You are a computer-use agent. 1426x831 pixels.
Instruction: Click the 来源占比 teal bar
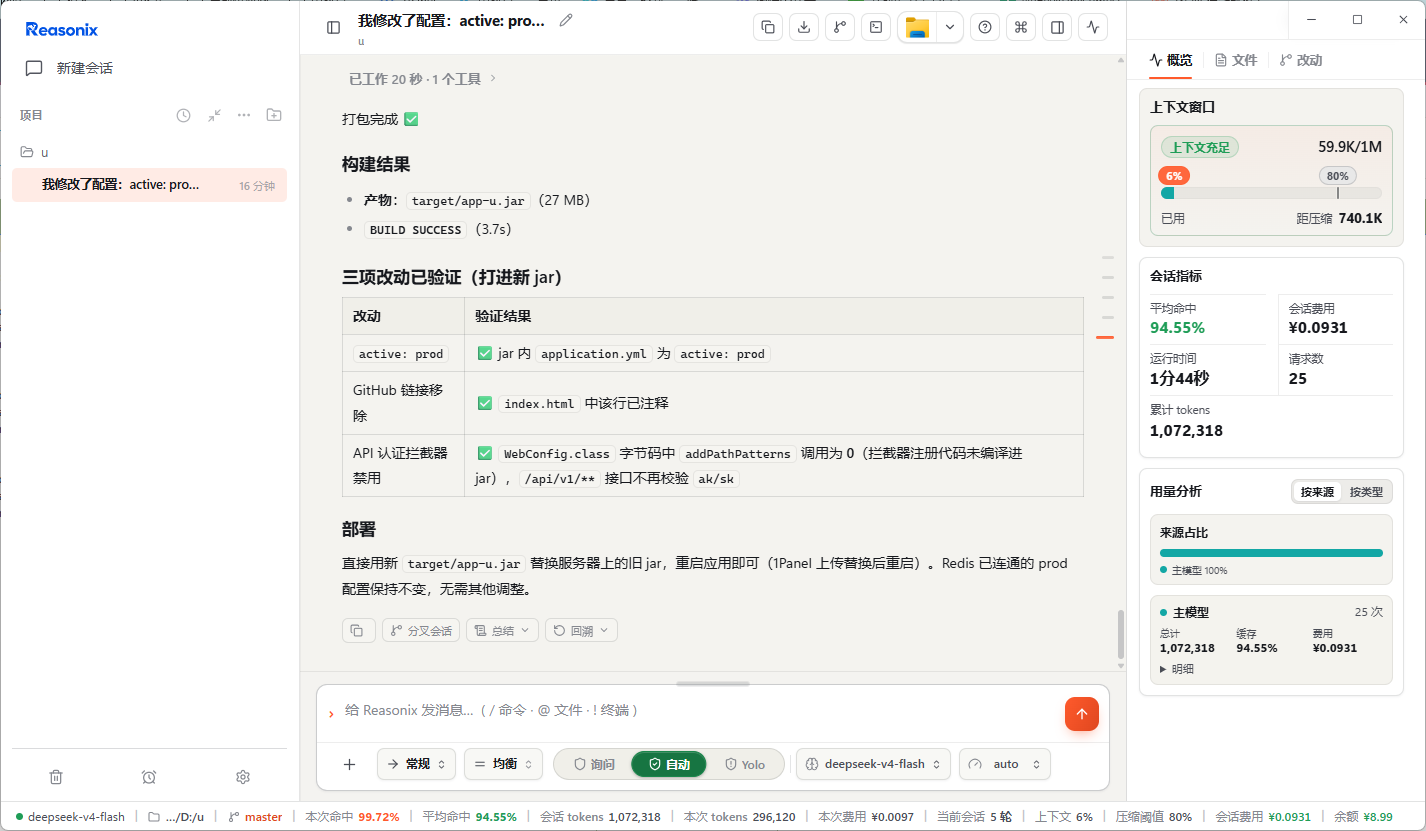(x=1271, y=552)
